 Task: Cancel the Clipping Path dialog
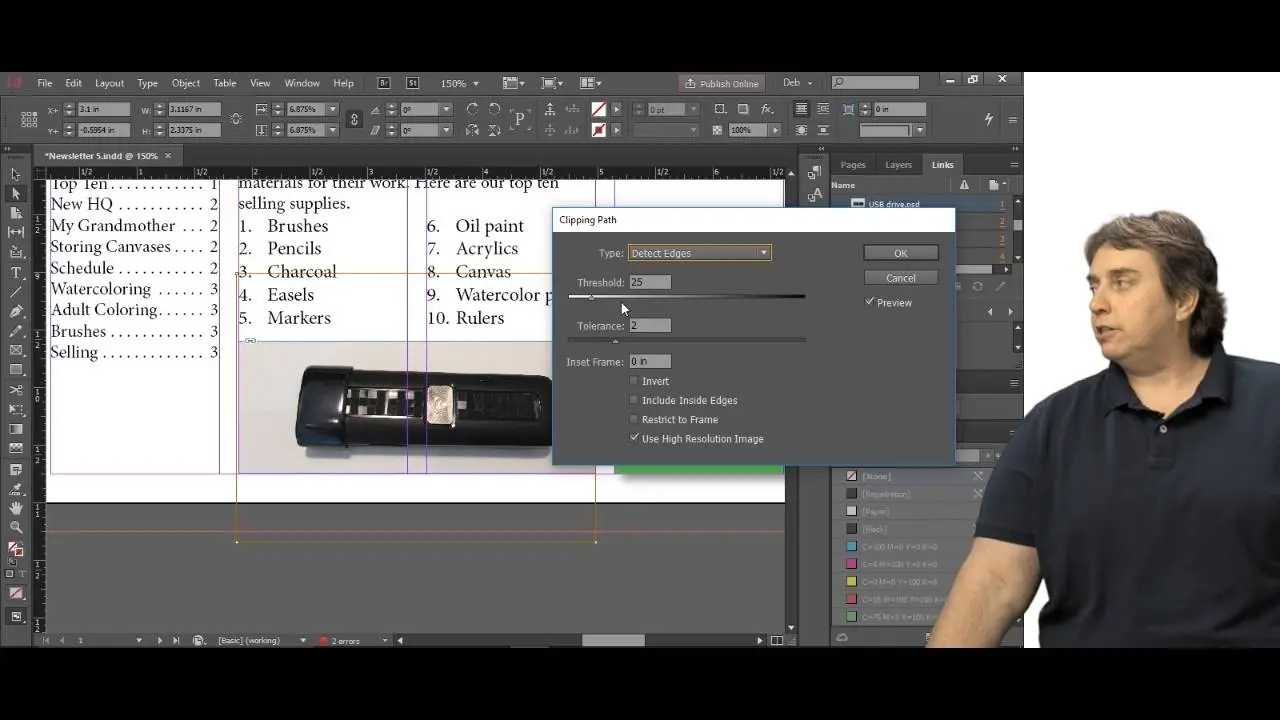coord(900,278)
